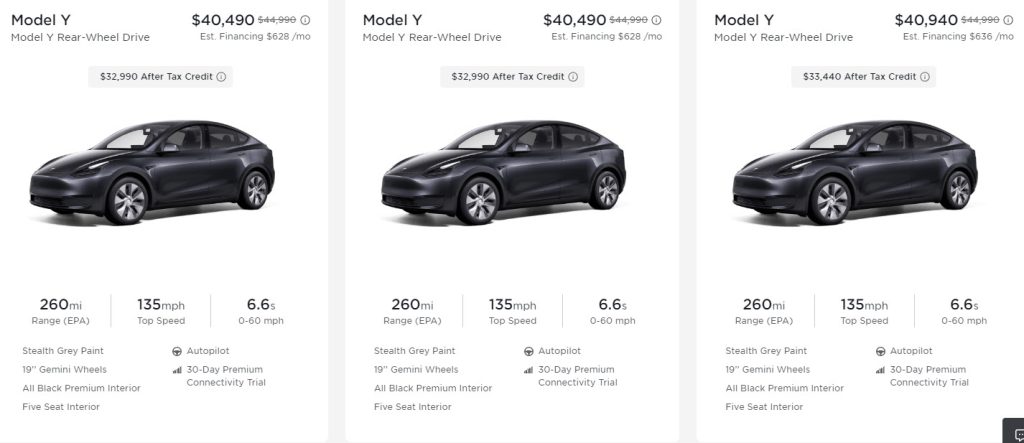Click Autopilot steering wheel icon on third card

click(880, 352)
